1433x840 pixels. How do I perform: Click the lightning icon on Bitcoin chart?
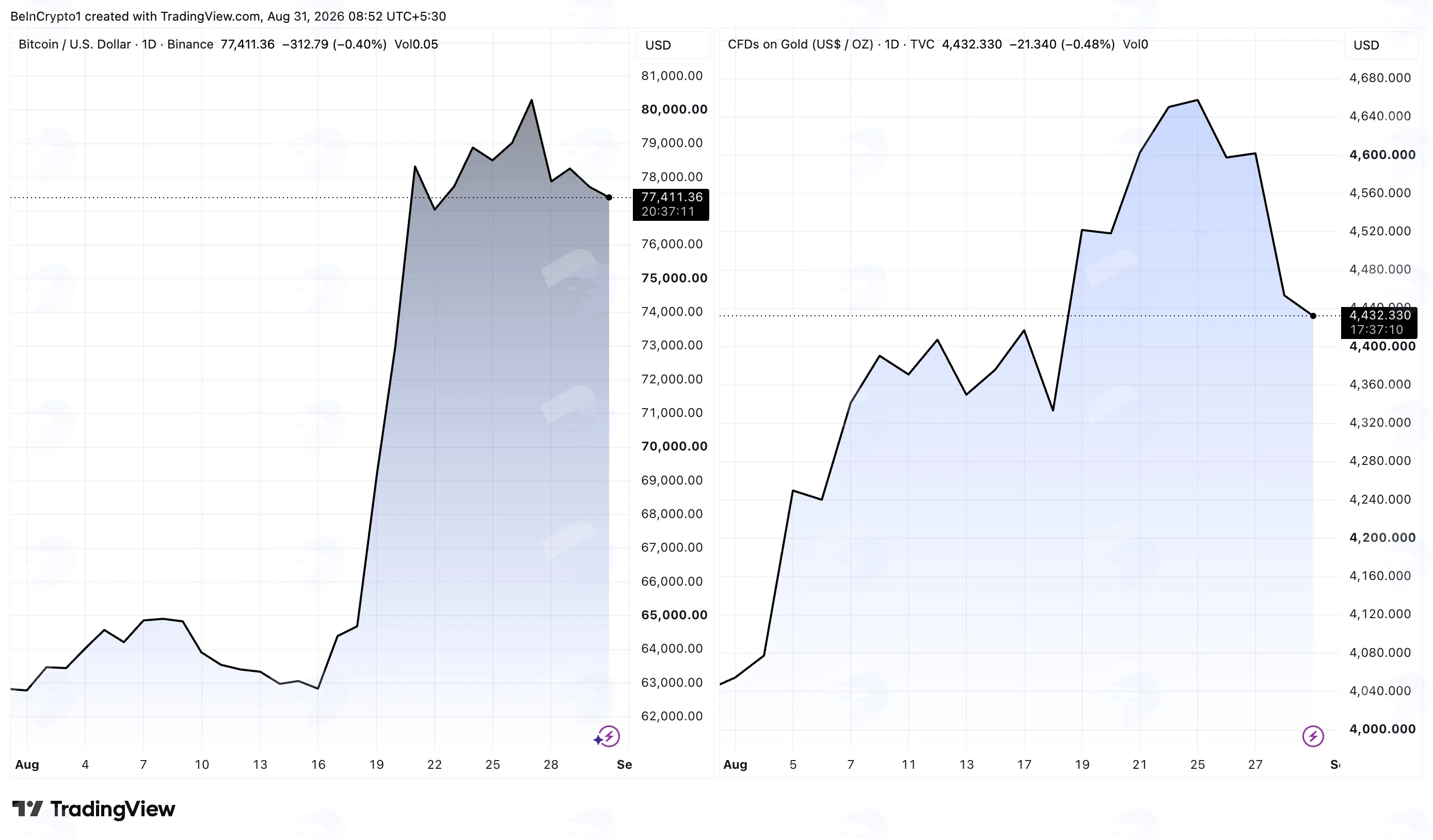click(610, 737)
